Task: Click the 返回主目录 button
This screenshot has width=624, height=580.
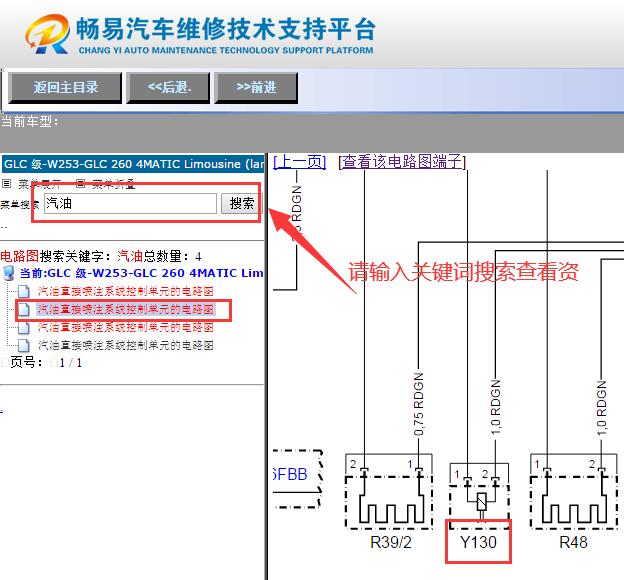Action: [65, 87]
